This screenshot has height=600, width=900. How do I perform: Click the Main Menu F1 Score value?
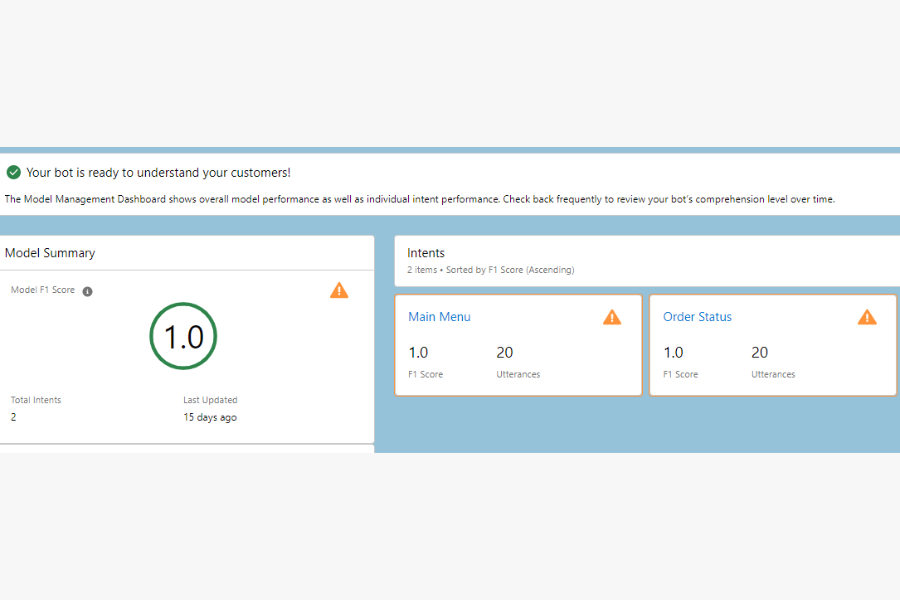click(418, 352)
